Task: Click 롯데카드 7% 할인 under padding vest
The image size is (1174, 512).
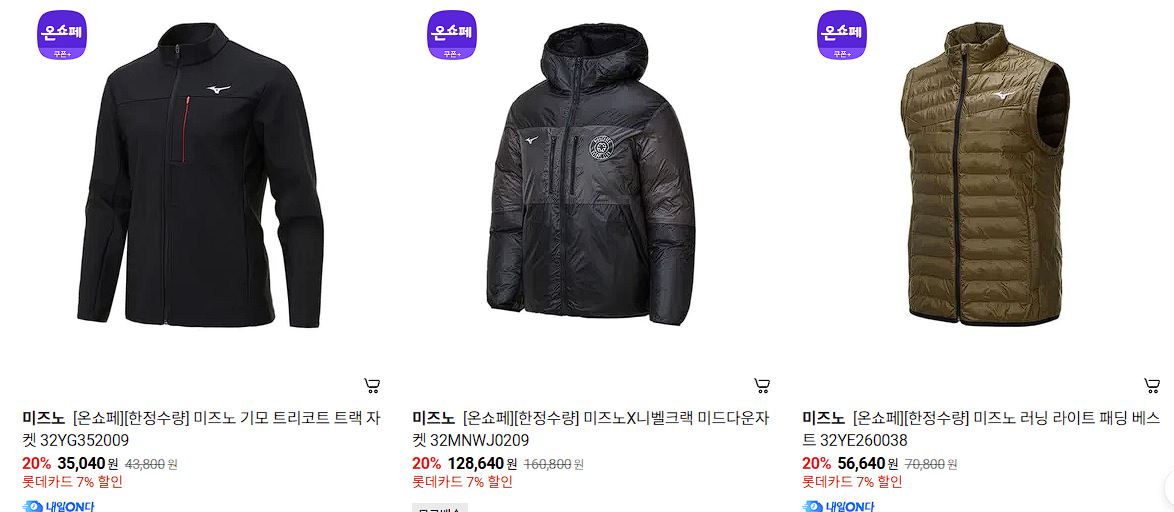Action: (x=852, y=482)
